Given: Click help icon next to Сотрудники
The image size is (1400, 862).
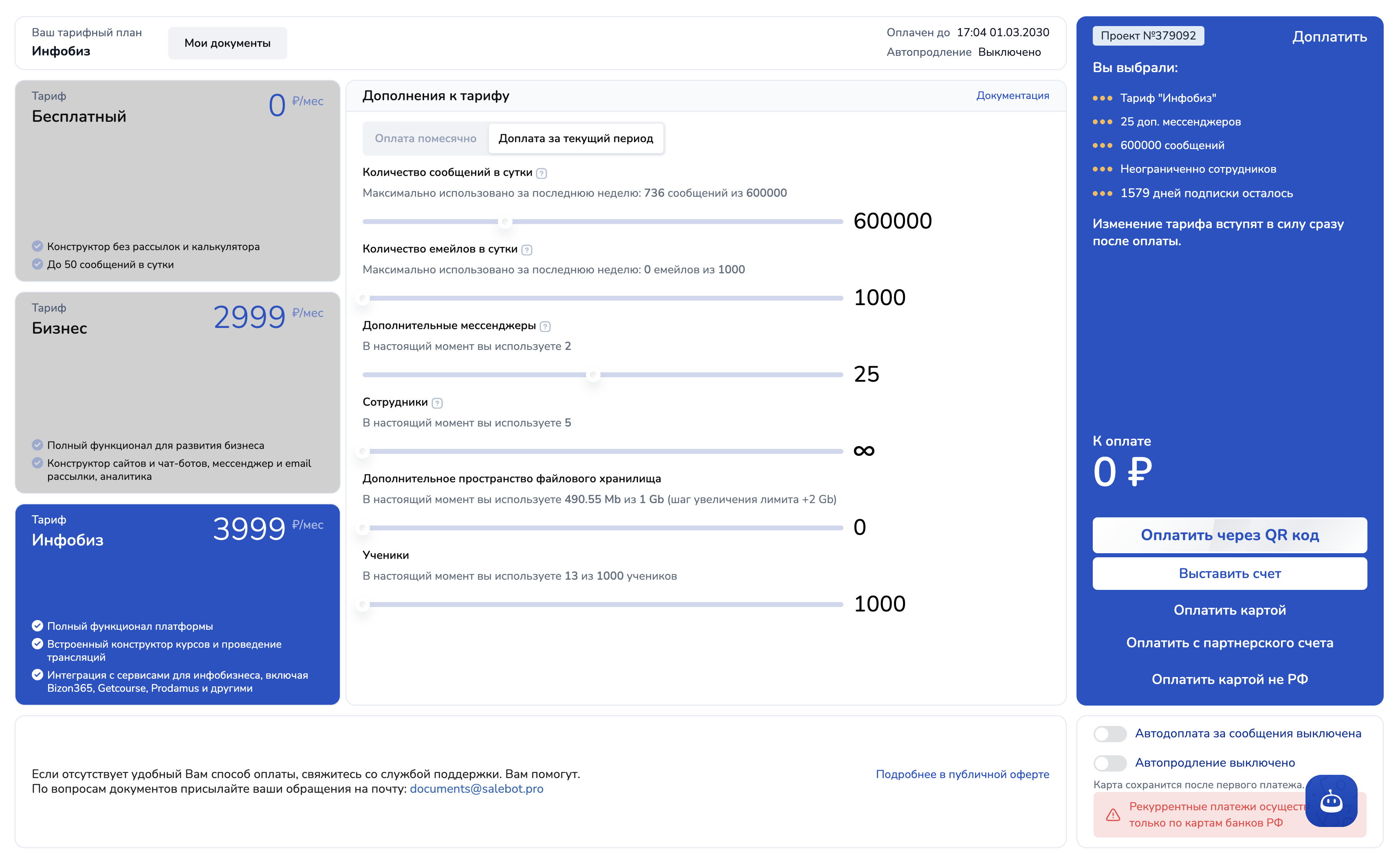Looking at the screenshot, I should (x=437, y=403).
